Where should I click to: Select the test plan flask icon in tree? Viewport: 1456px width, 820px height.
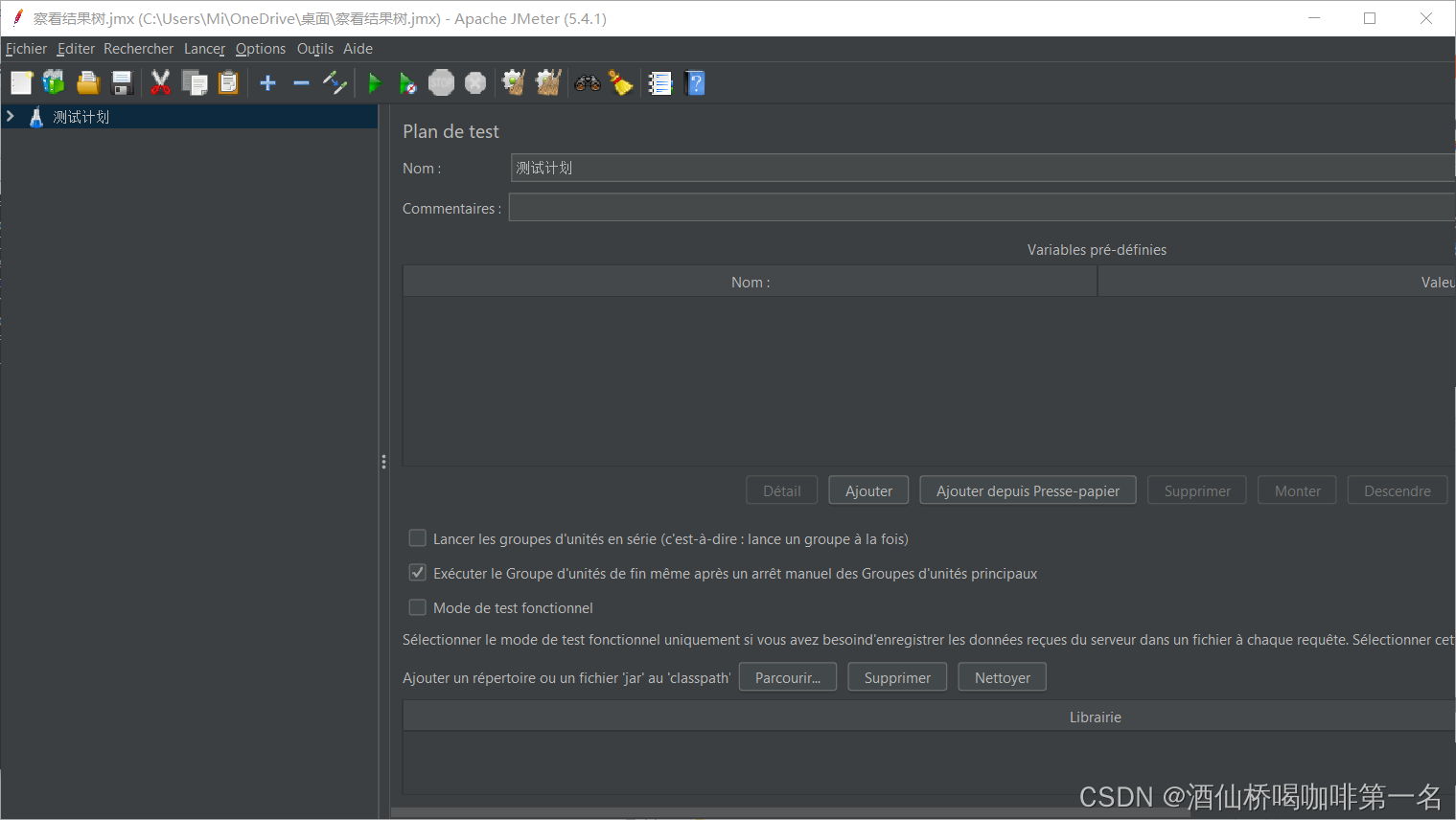coord(36,117)
